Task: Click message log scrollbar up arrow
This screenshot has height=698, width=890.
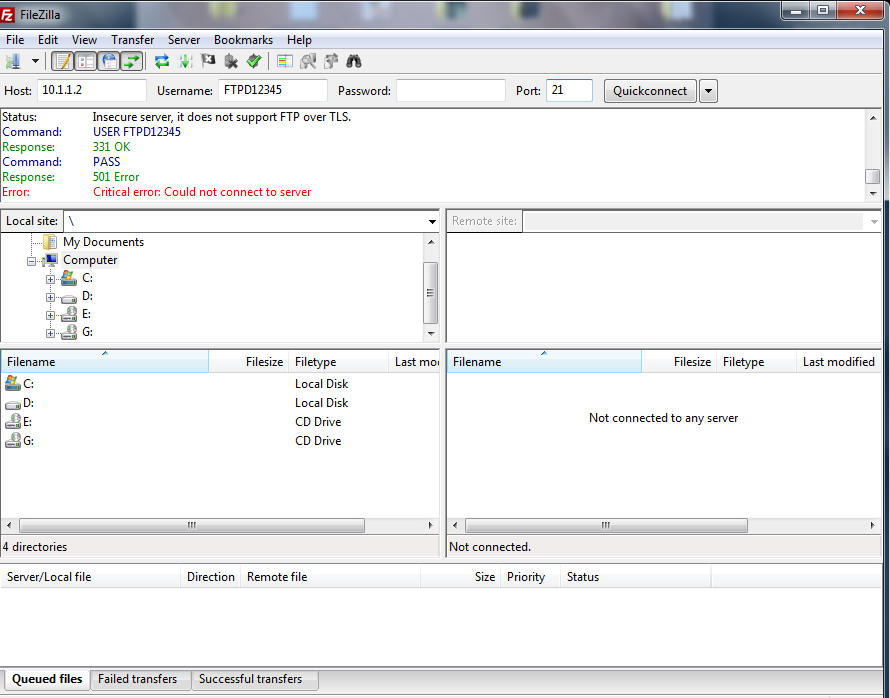Action: 873,118
